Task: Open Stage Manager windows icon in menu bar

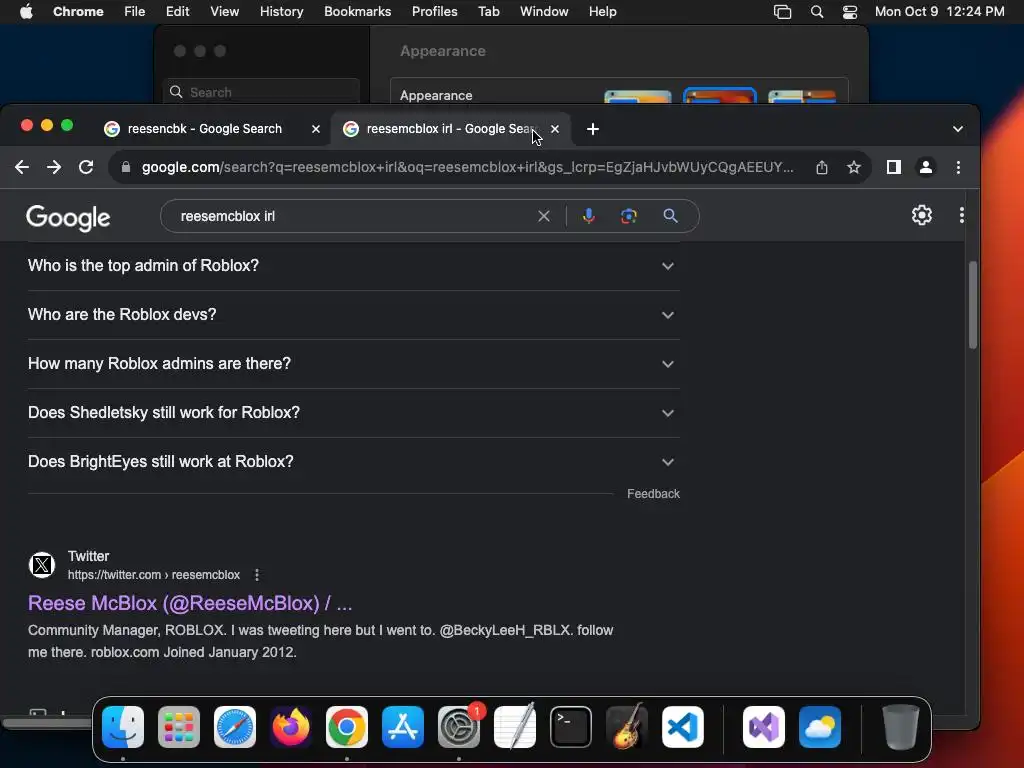Action: (782, 12)
